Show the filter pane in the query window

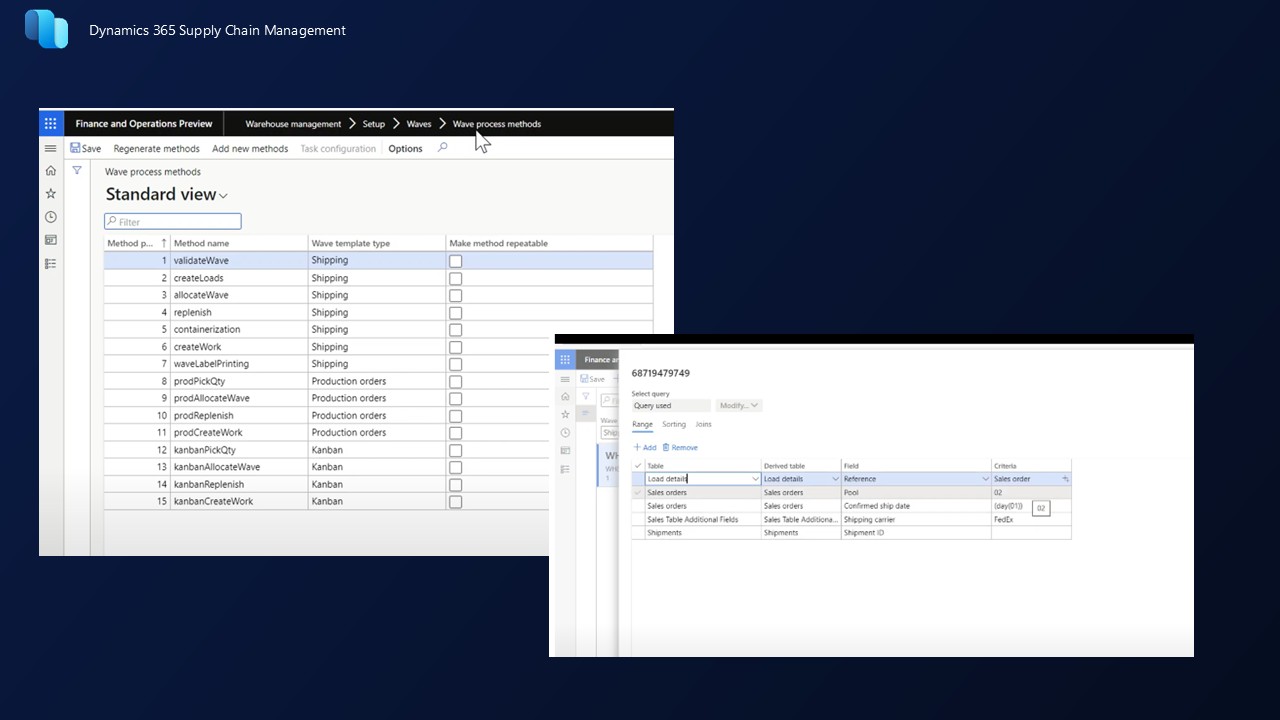point(587,397)
